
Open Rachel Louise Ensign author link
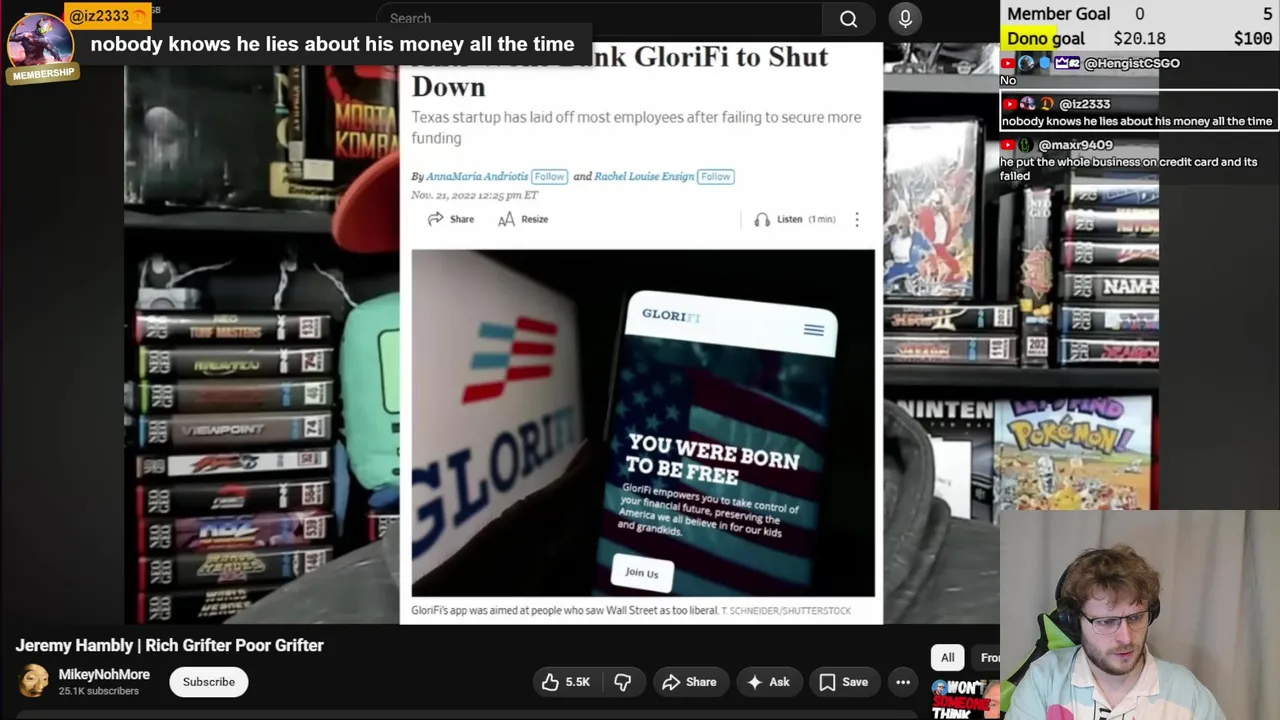tap(644, 176)
